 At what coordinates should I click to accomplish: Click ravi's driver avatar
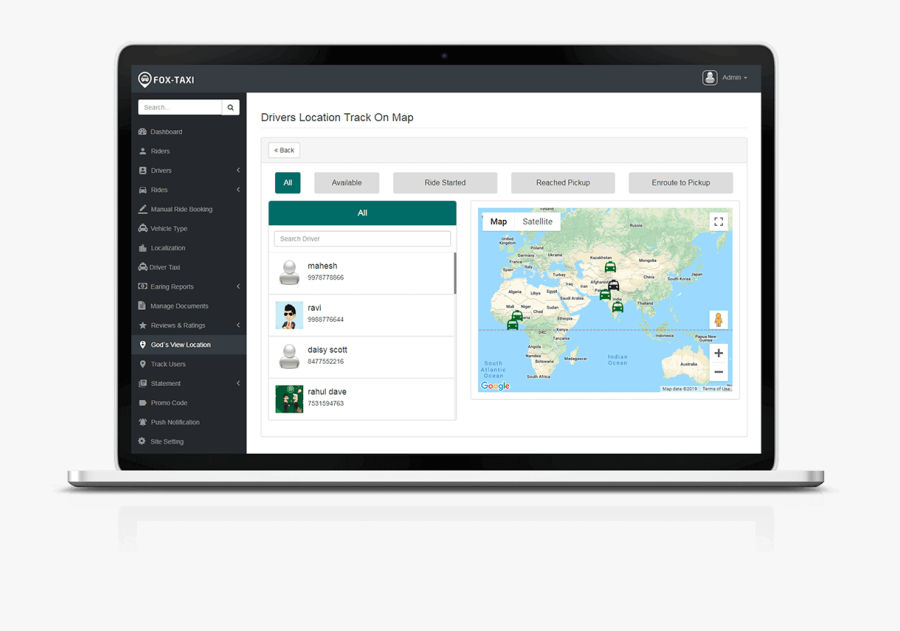point(289,315)
